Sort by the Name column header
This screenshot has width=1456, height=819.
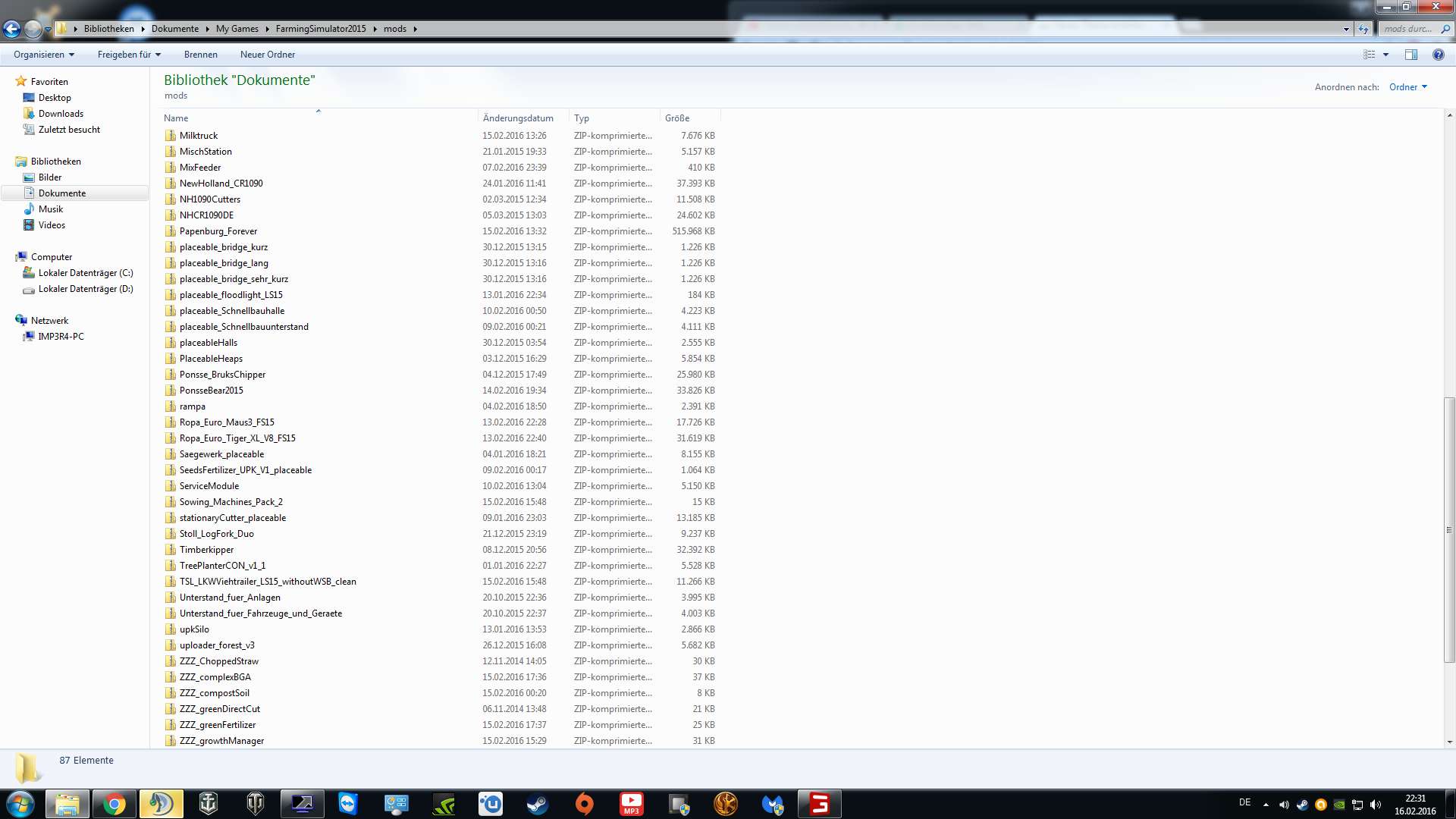[x=318, y=118]
